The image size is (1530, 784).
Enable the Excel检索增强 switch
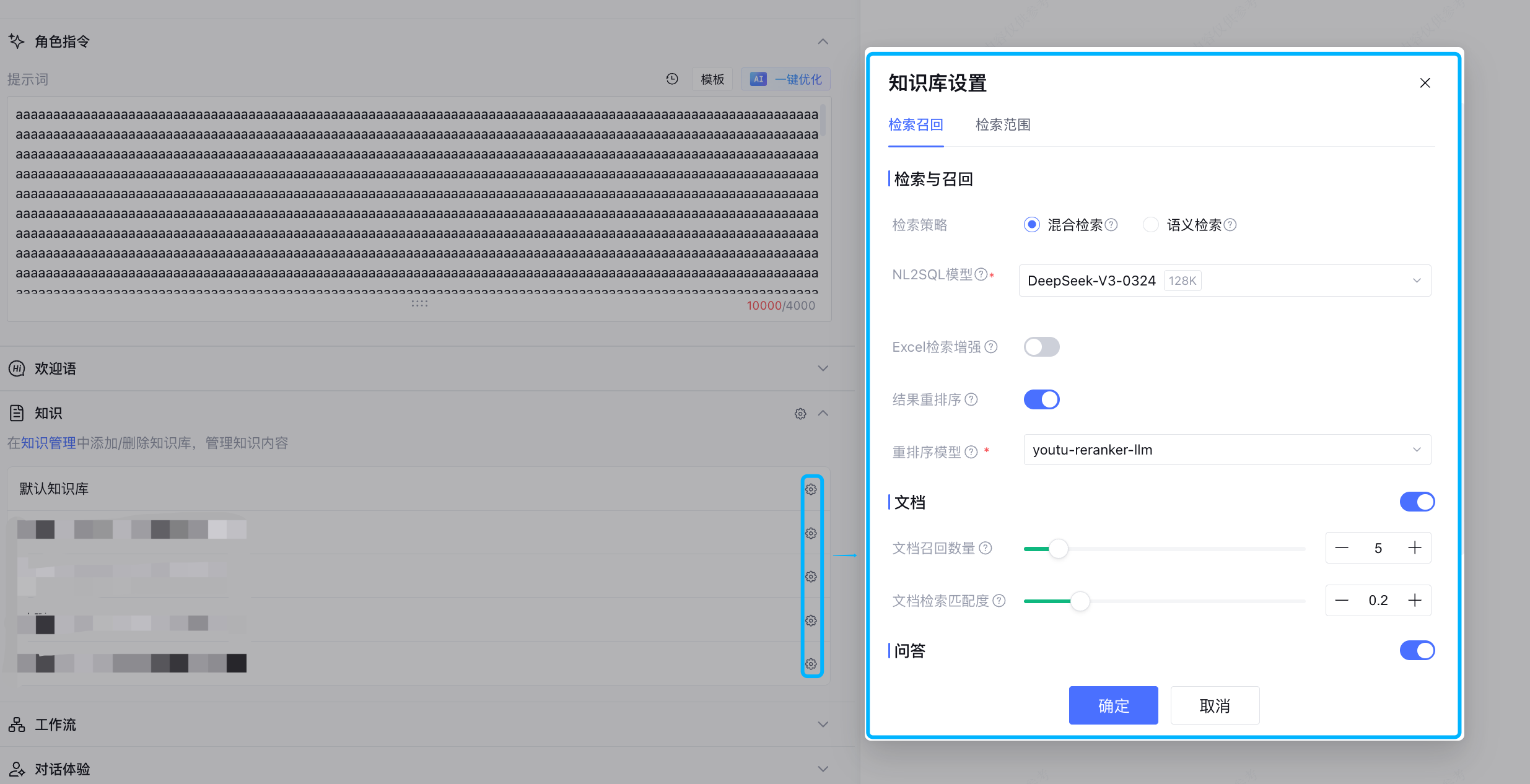point(1041,347)
